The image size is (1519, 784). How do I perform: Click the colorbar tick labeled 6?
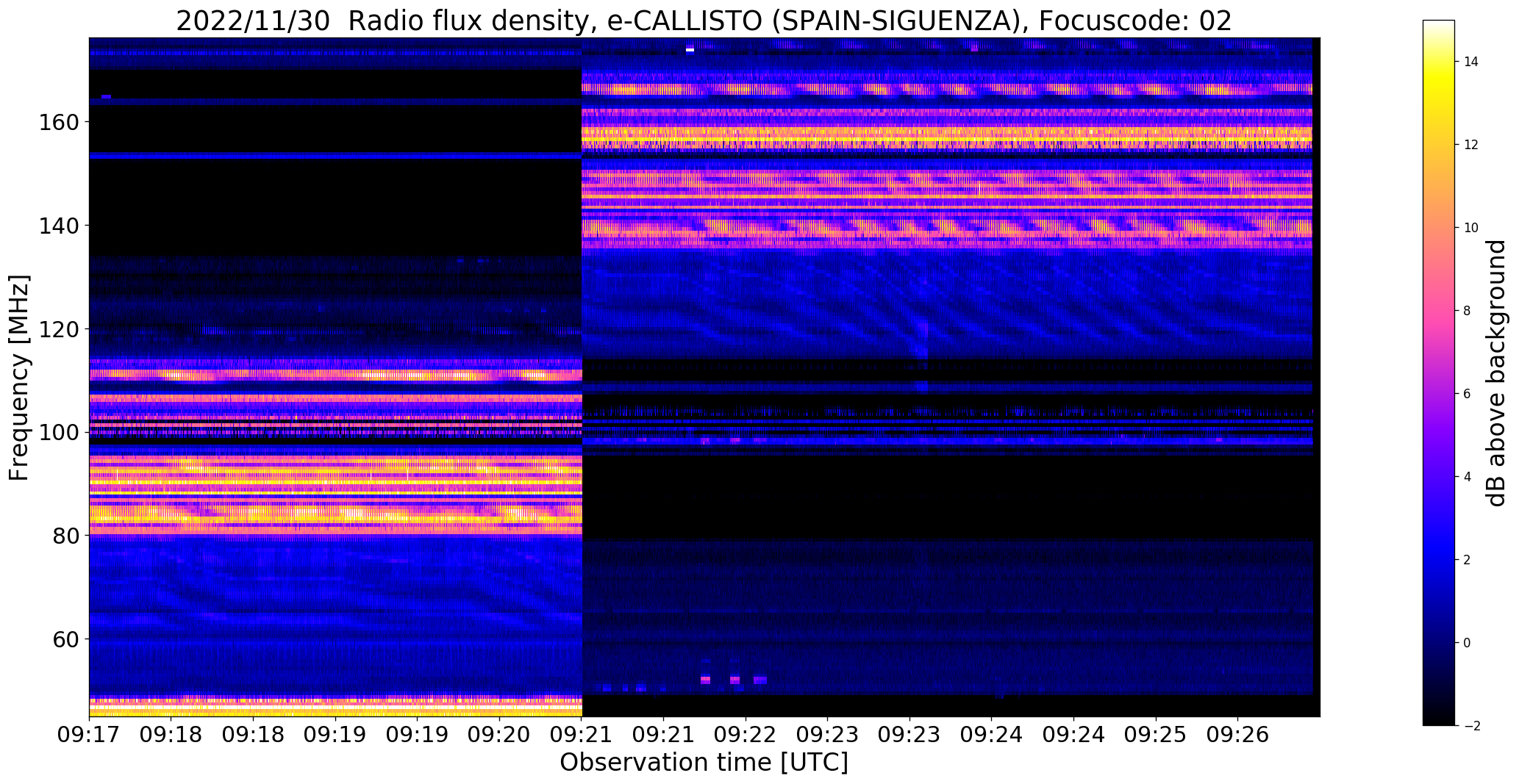click(x=1467, y=394)
